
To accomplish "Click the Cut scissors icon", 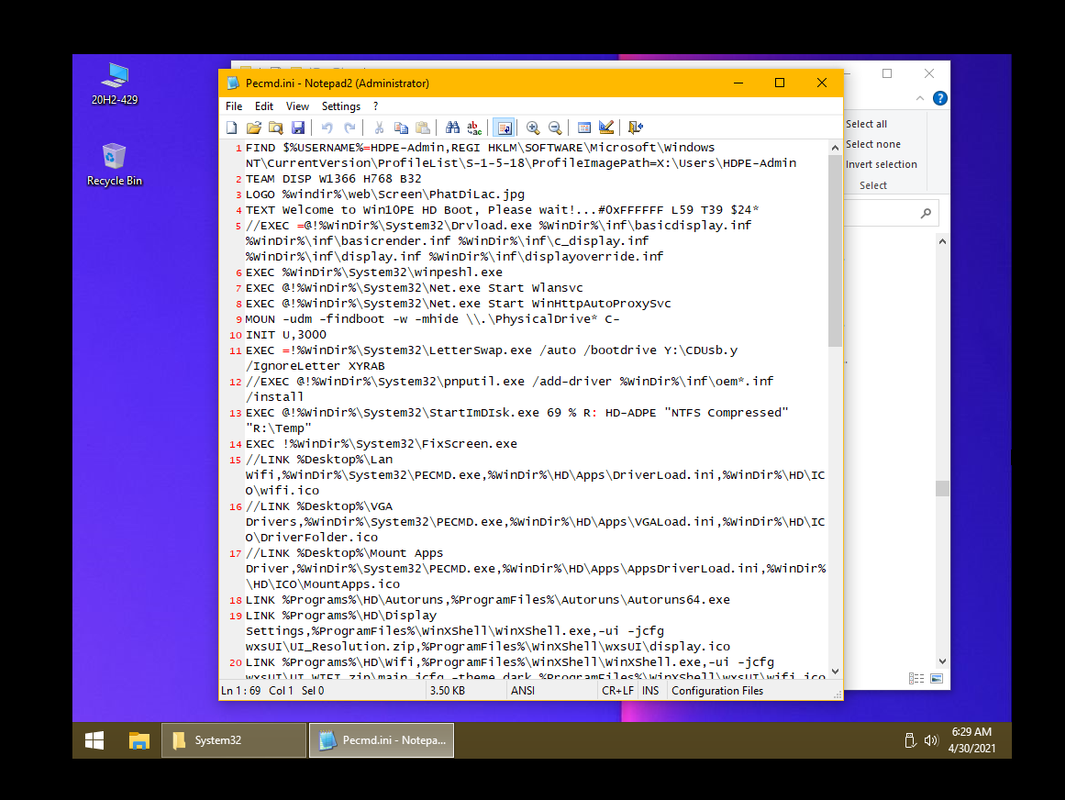I will pos(379,128).
